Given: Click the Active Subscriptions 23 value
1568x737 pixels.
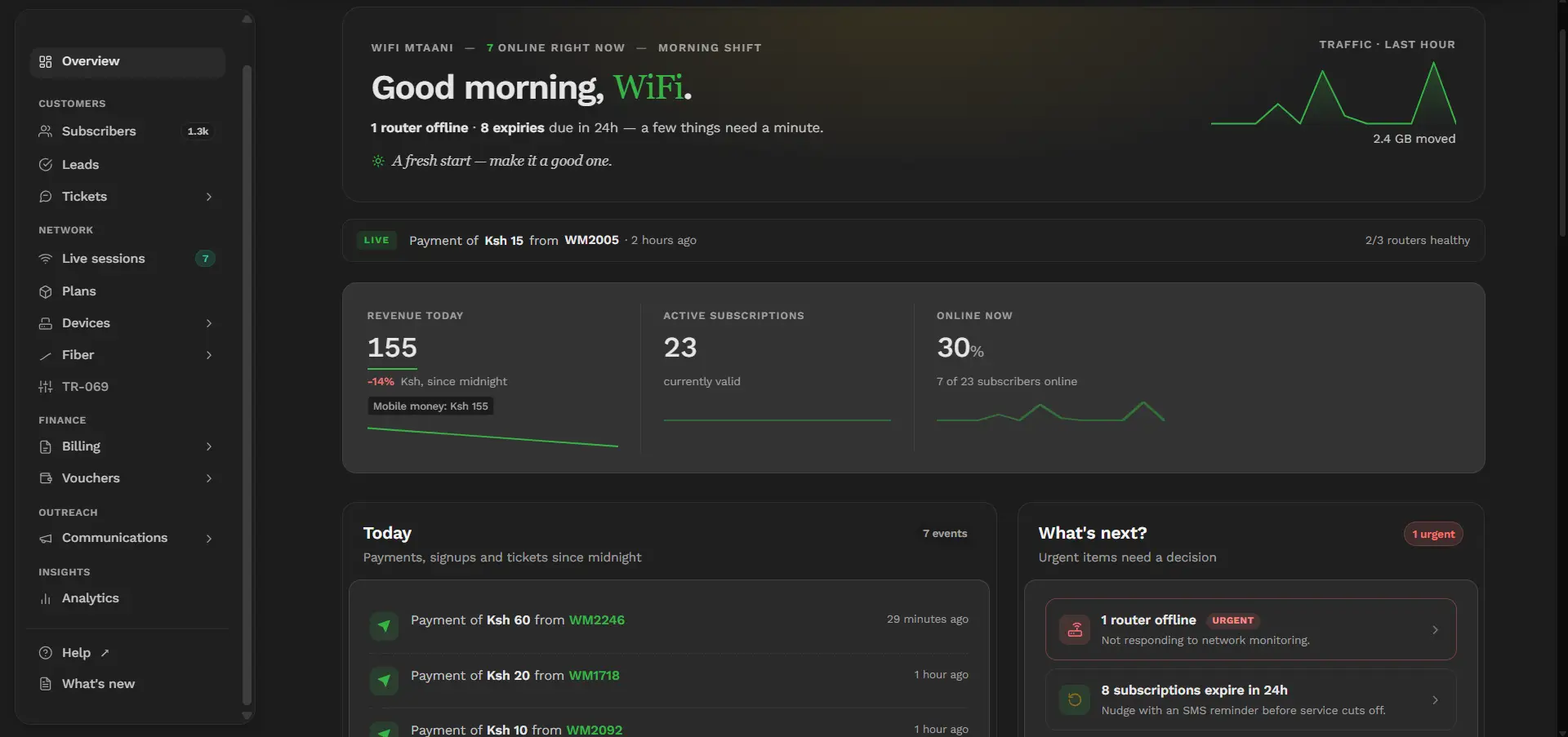Looking at the screenshot, I should (x=680, y=348).
